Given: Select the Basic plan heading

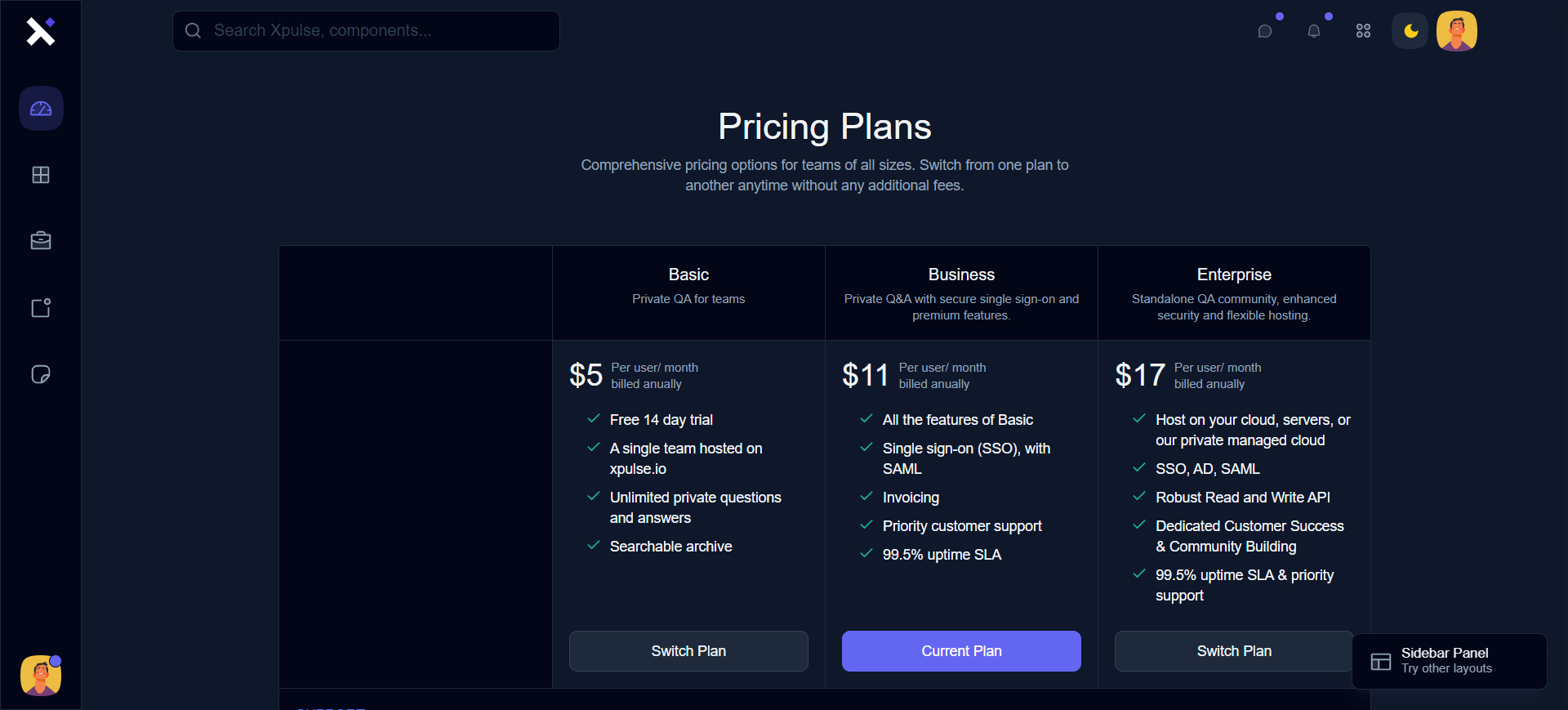Looking at the screenshot, I should (x=688, y=275).
